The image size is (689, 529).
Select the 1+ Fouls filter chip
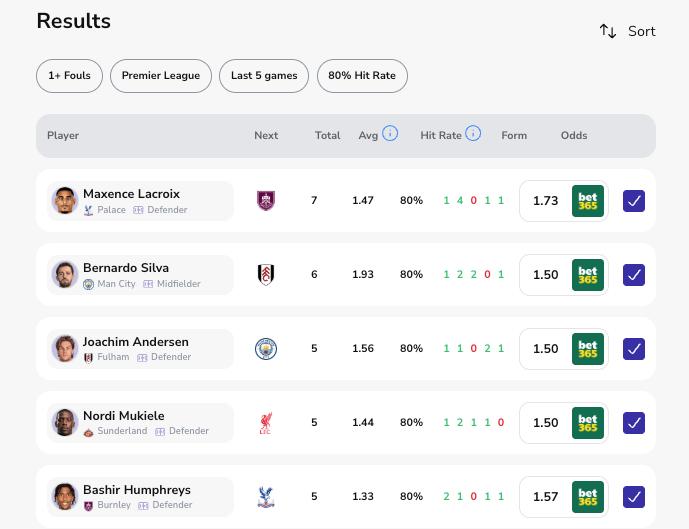pyautogui.click(x=69, y=76)
